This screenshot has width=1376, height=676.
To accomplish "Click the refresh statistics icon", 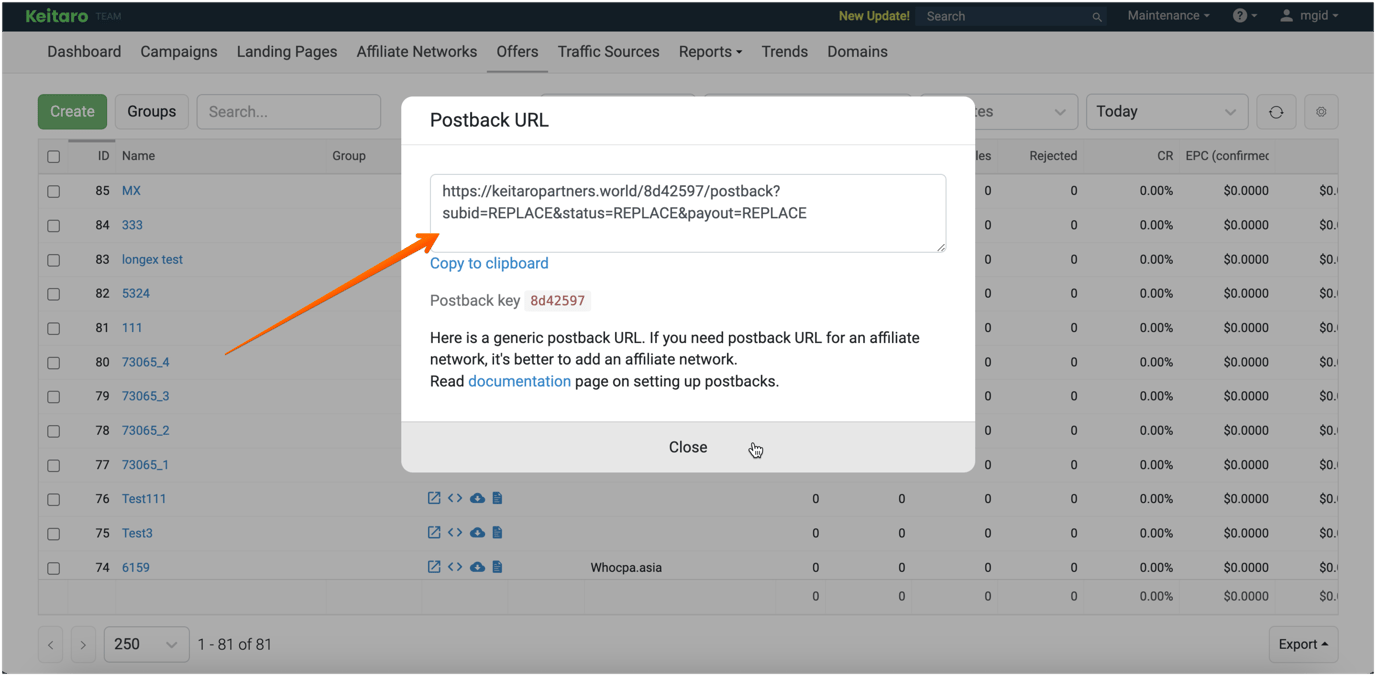I will pos(1276,111).
